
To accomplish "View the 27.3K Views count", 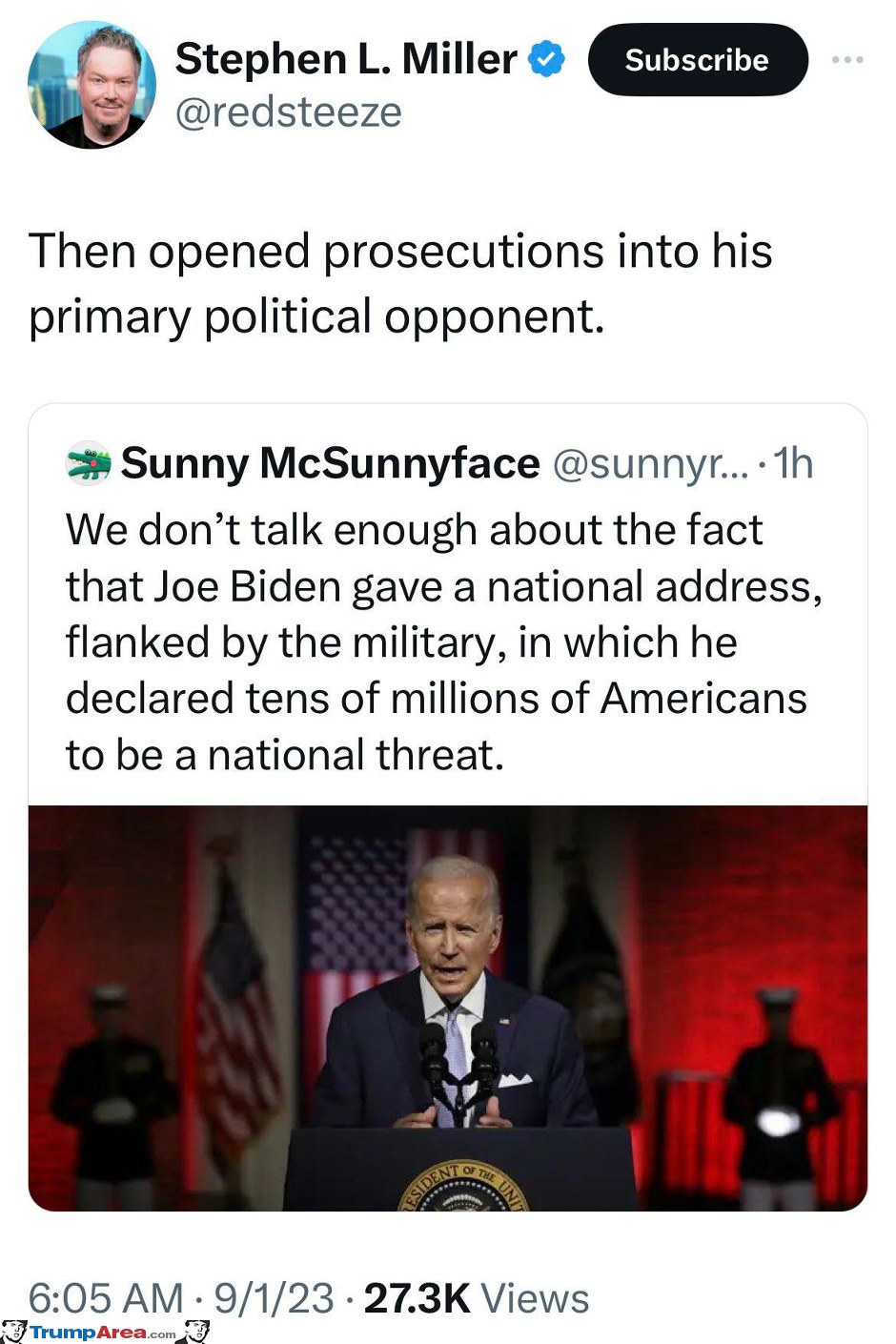I will pos(477,1298).
